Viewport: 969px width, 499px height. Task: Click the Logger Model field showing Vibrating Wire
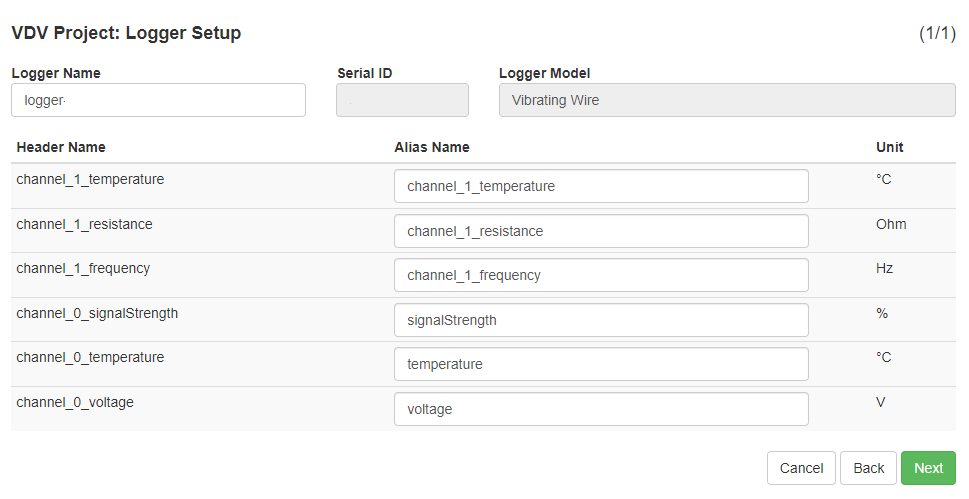tap(727, 100)
